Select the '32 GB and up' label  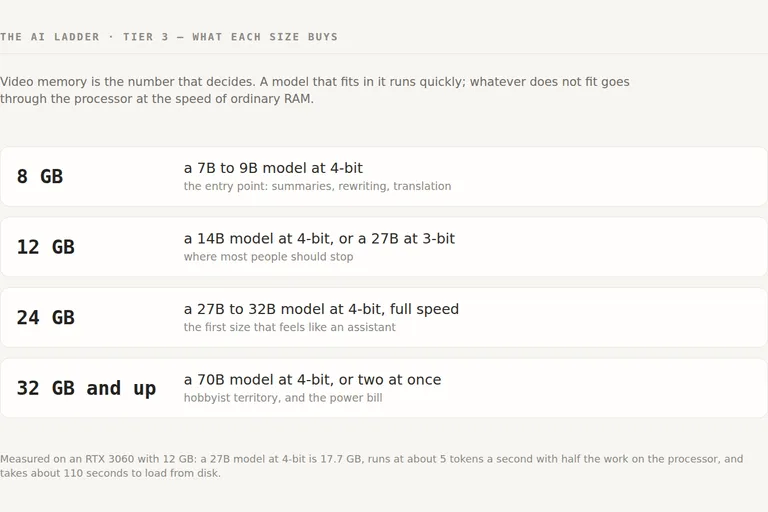(x=87, y=388)
